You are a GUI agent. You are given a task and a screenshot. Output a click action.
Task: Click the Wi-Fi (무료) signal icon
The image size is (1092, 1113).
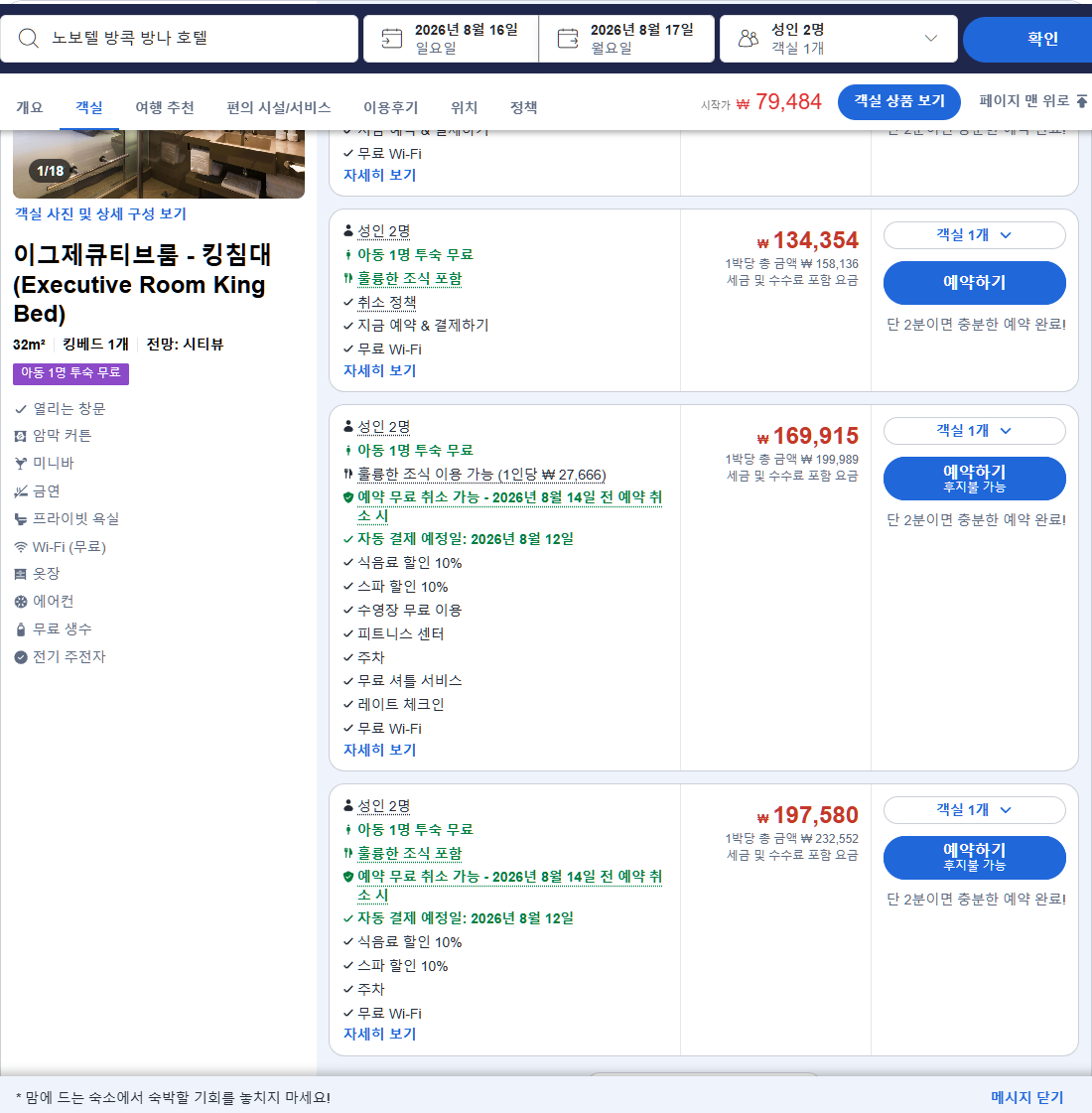click(x=21, y=547)
